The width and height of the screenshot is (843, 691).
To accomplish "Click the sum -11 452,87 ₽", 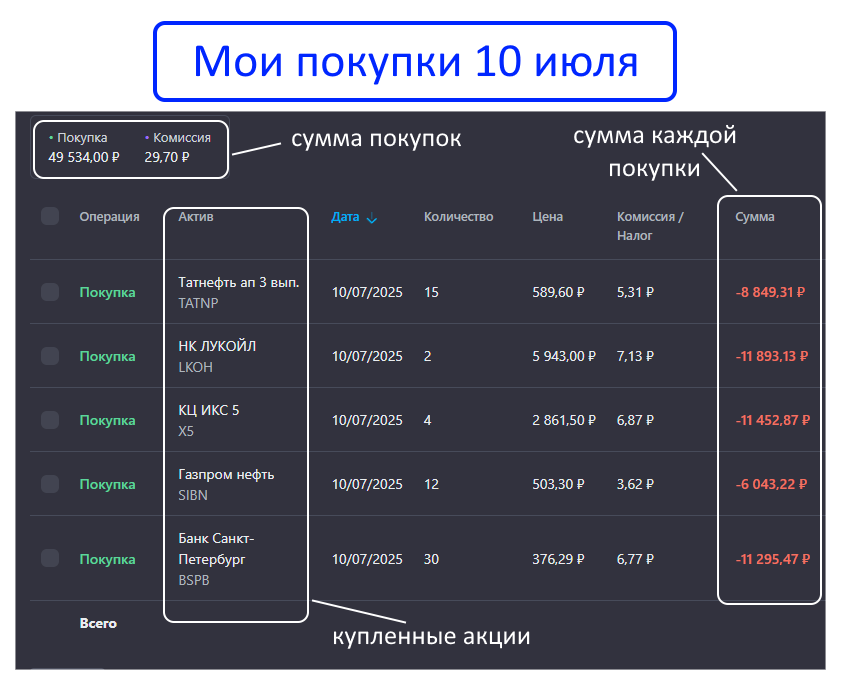I will click(773, 420).
